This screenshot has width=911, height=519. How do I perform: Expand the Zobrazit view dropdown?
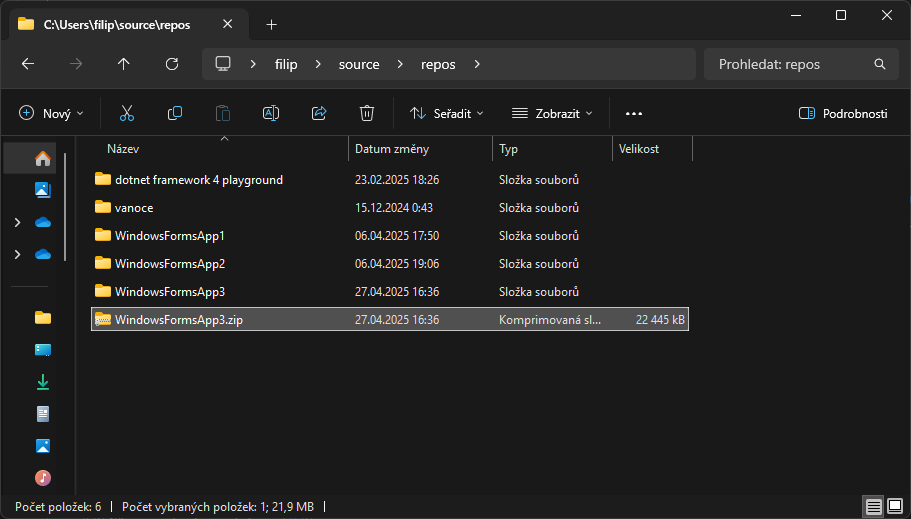click(552, 113)
